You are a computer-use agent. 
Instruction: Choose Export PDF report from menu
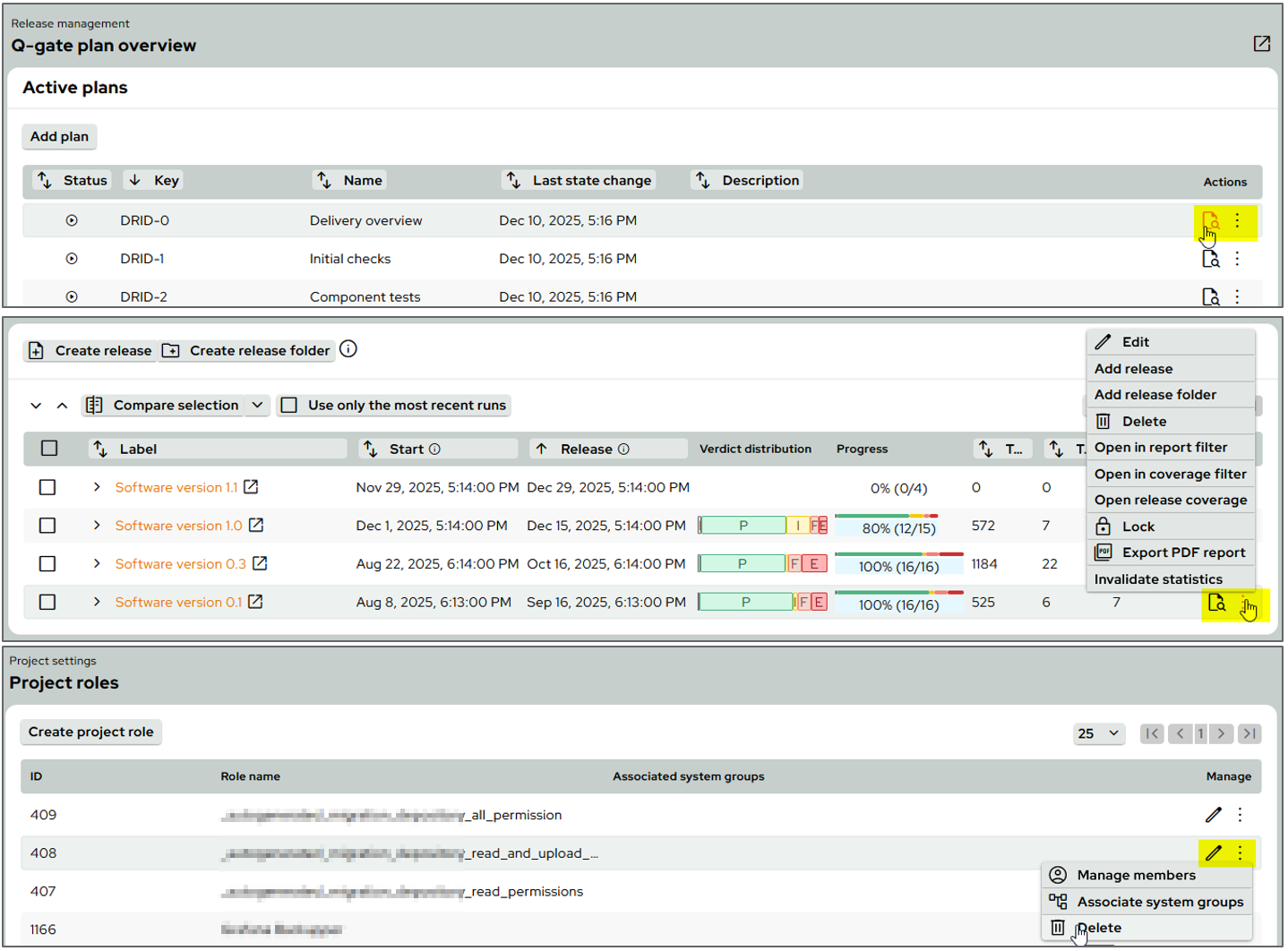(1182, 553)
